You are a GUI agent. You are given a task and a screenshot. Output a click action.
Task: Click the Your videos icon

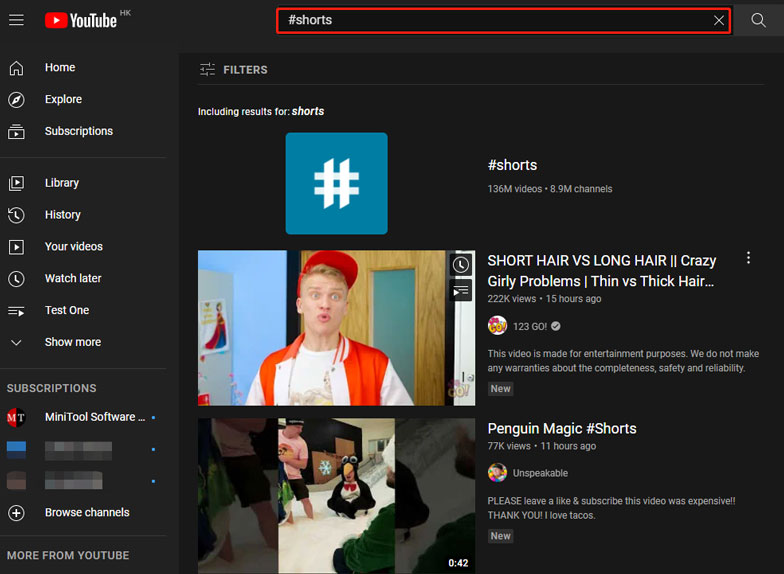pos(16,247)
